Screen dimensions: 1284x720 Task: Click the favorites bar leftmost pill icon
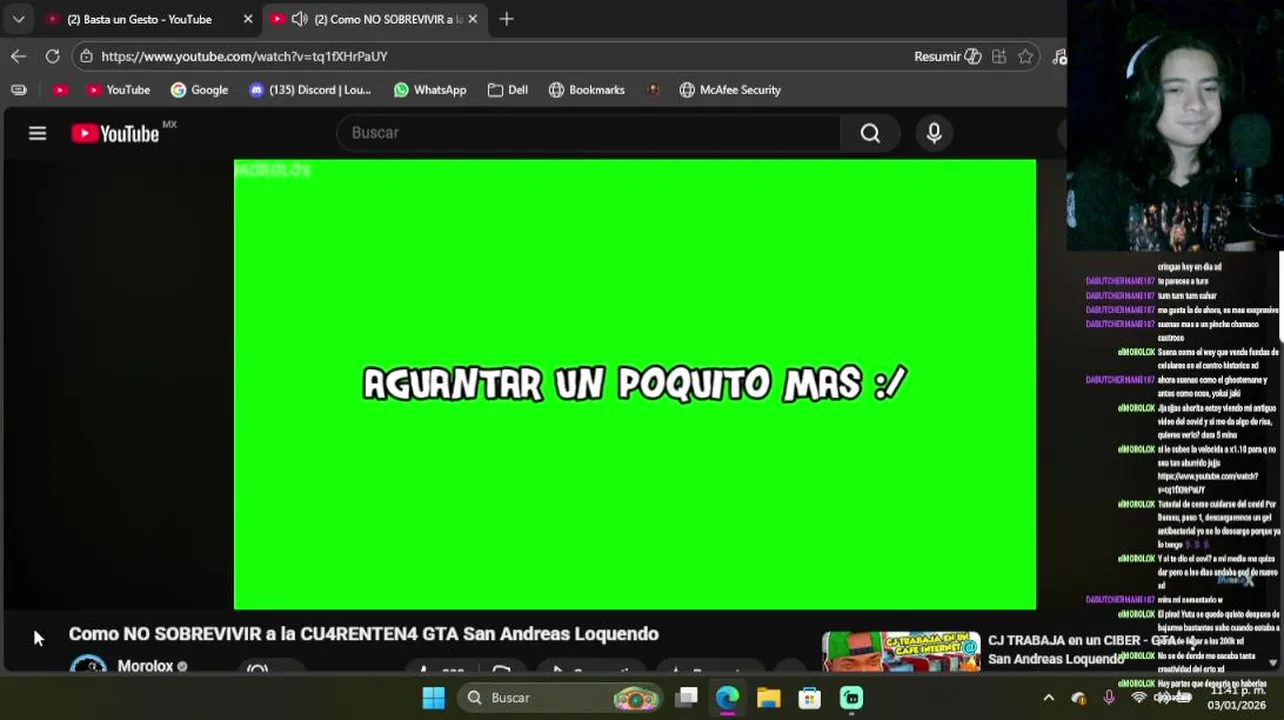coord(18,90)
